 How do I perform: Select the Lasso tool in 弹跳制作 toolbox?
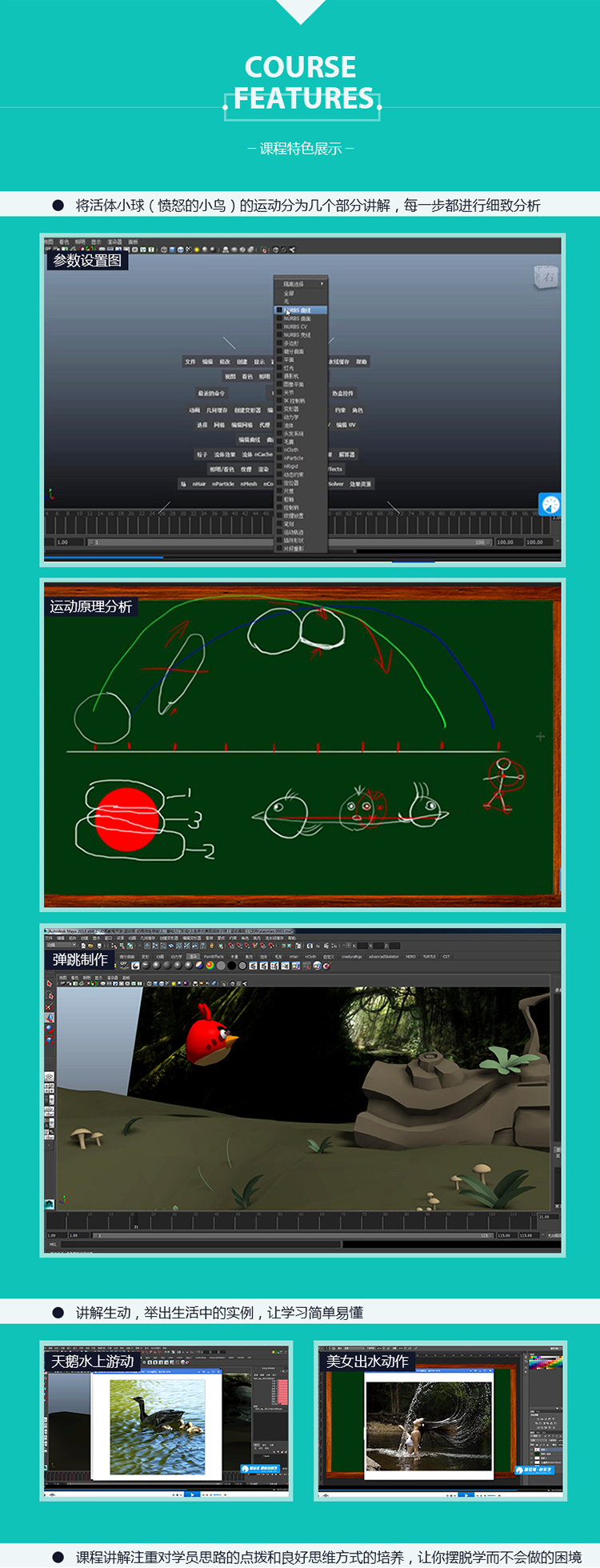pos(50,995)
